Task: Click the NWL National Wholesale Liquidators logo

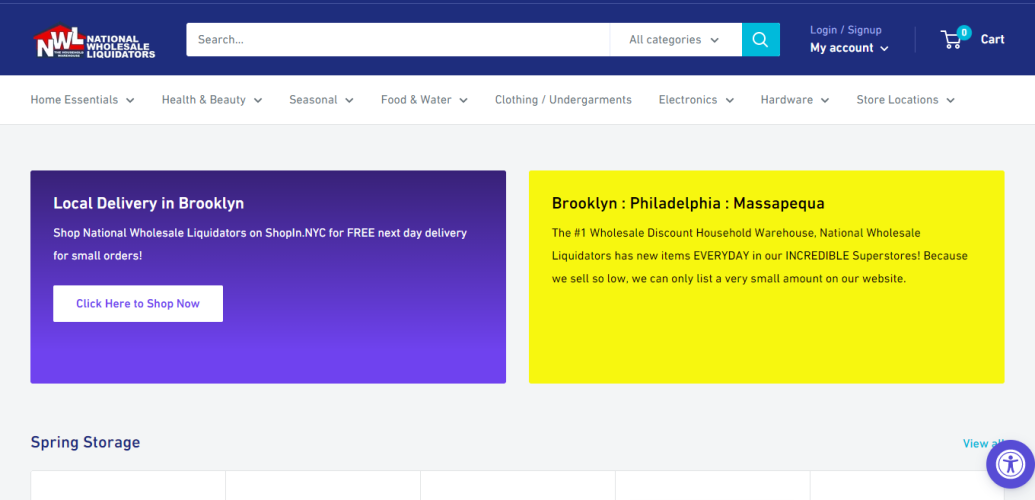Action: coord(94,42)
